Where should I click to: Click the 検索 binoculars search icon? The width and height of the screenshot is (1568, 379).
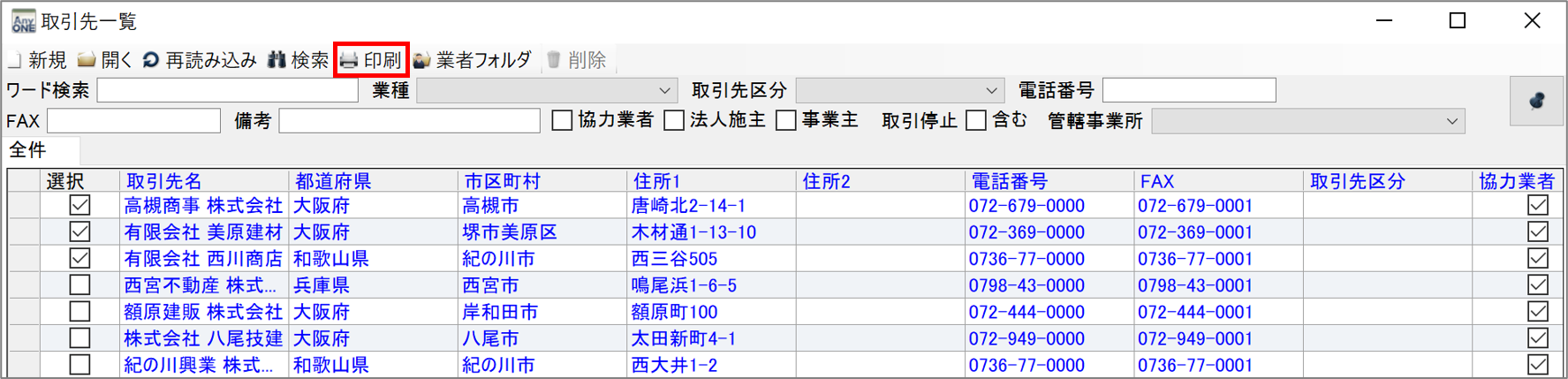(277, 60)
